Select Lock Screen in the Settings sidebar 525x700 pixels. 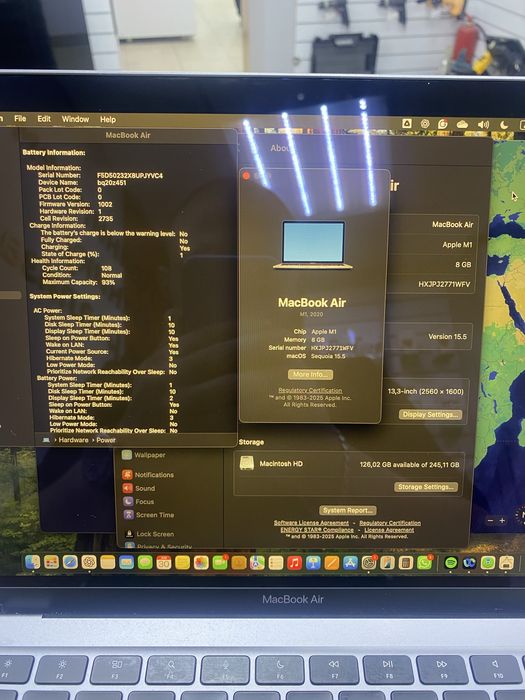[x=150, y=534]
